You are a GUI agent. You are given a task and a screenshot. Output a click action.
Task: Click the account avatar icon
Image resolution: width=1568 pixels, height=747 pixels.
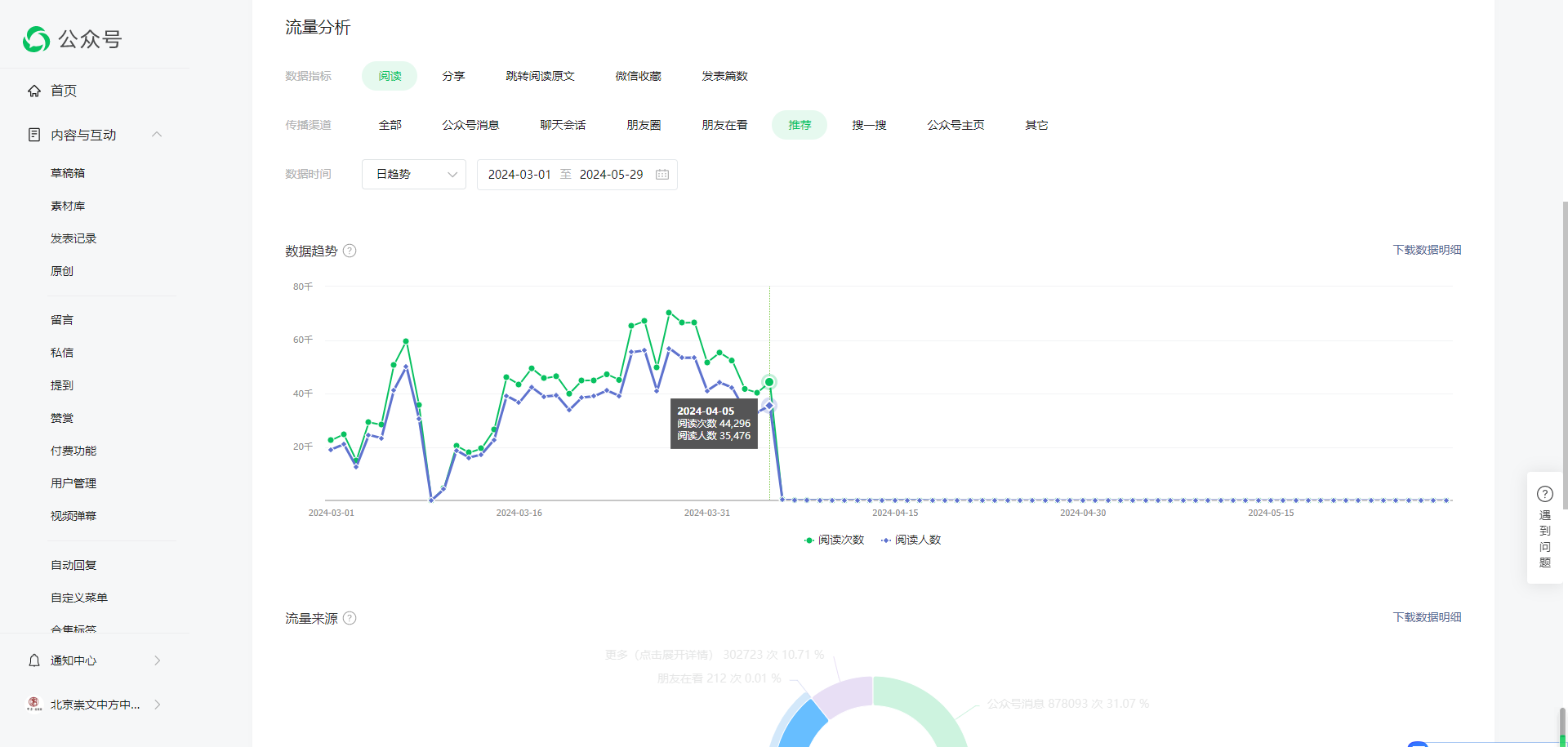tap(34, 704)
